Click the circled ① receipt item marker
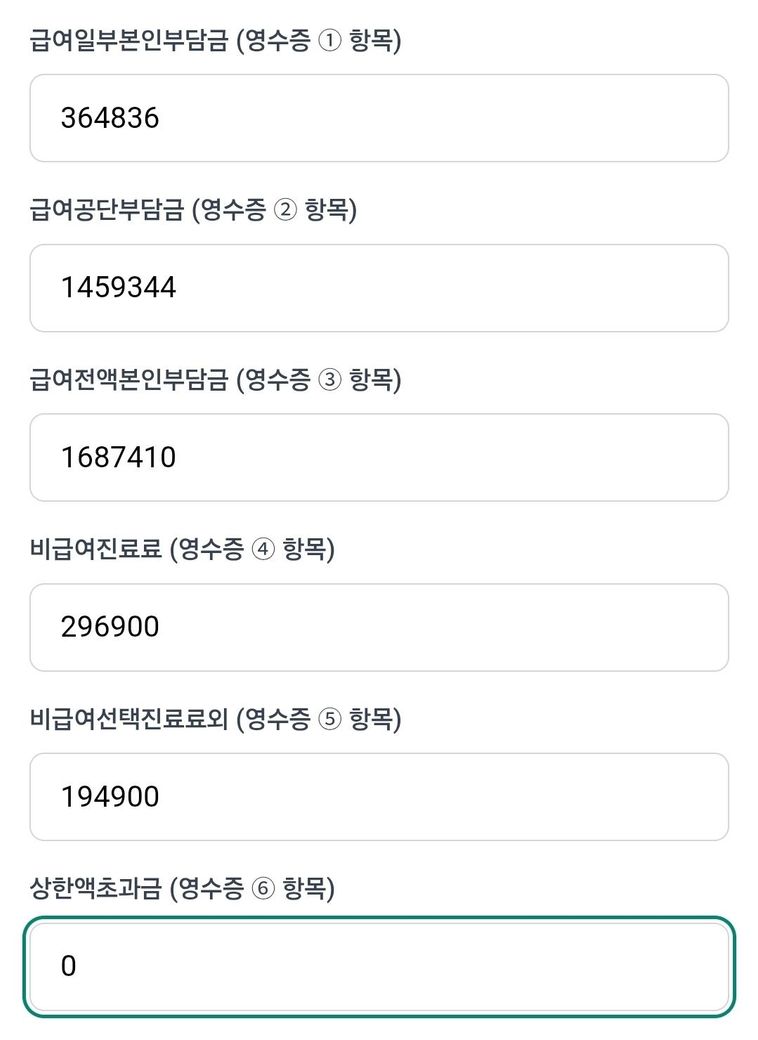 pyautogui.click(x=329, y=42)
